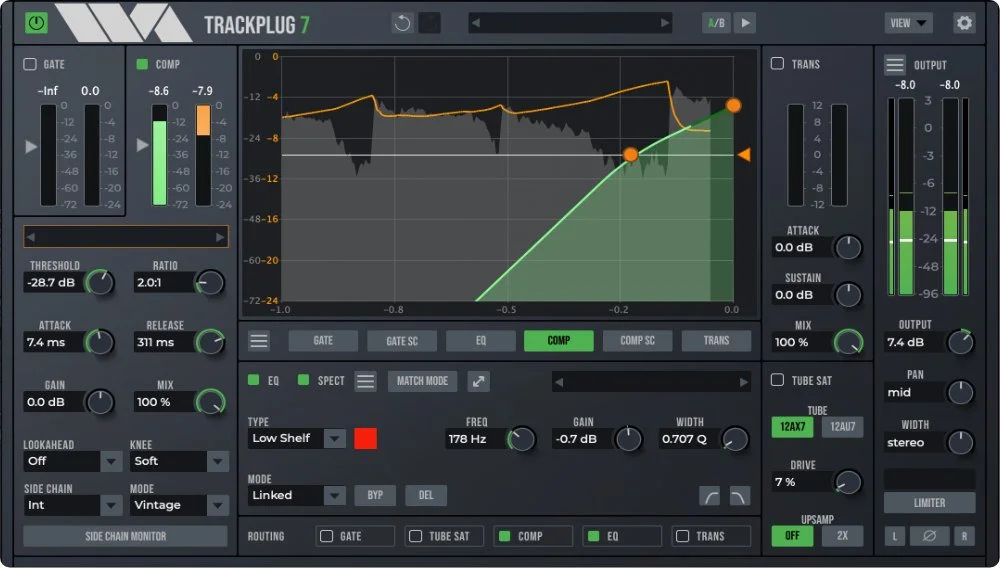Open the Output section hamburger menu
This screenshot has width=1000, height=569.
895,65
